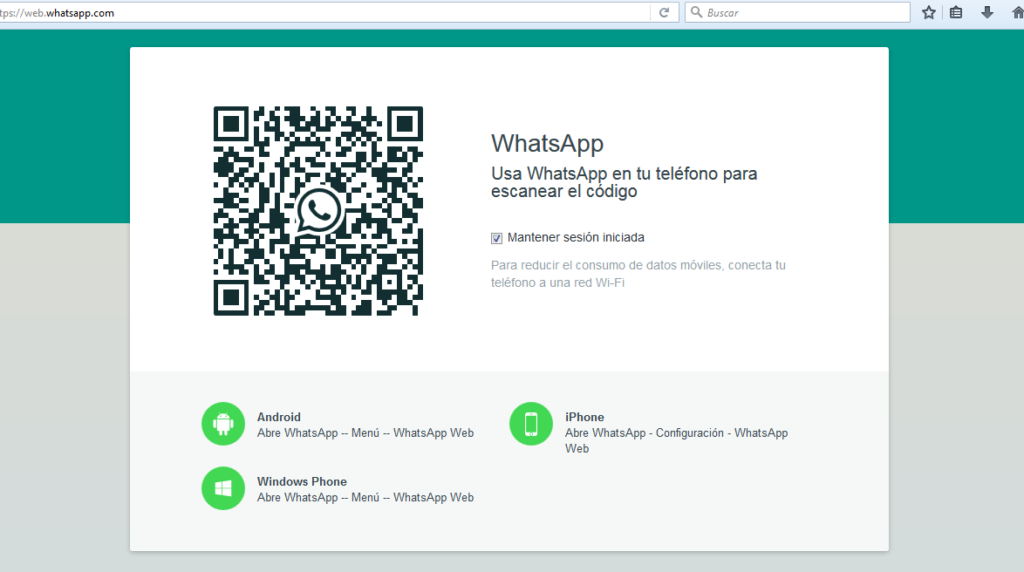Click the reload page button
The width and height of the screenshot is (1024, 572).
point(663,13)
